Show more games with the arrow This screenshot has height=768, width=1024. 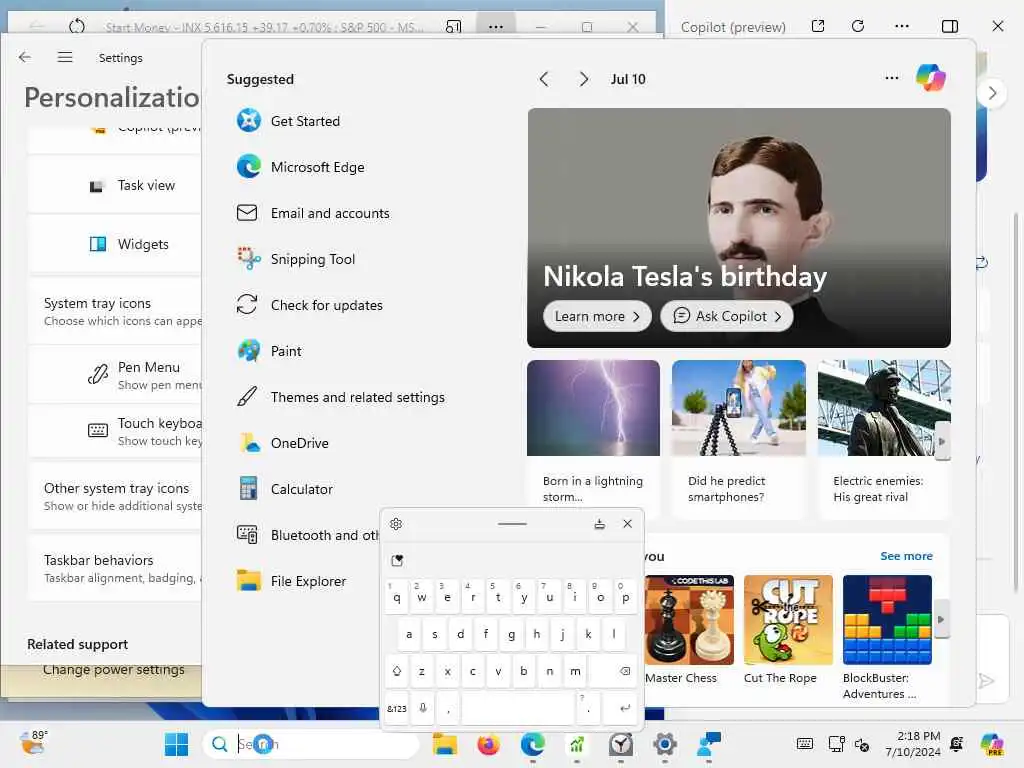941,619
